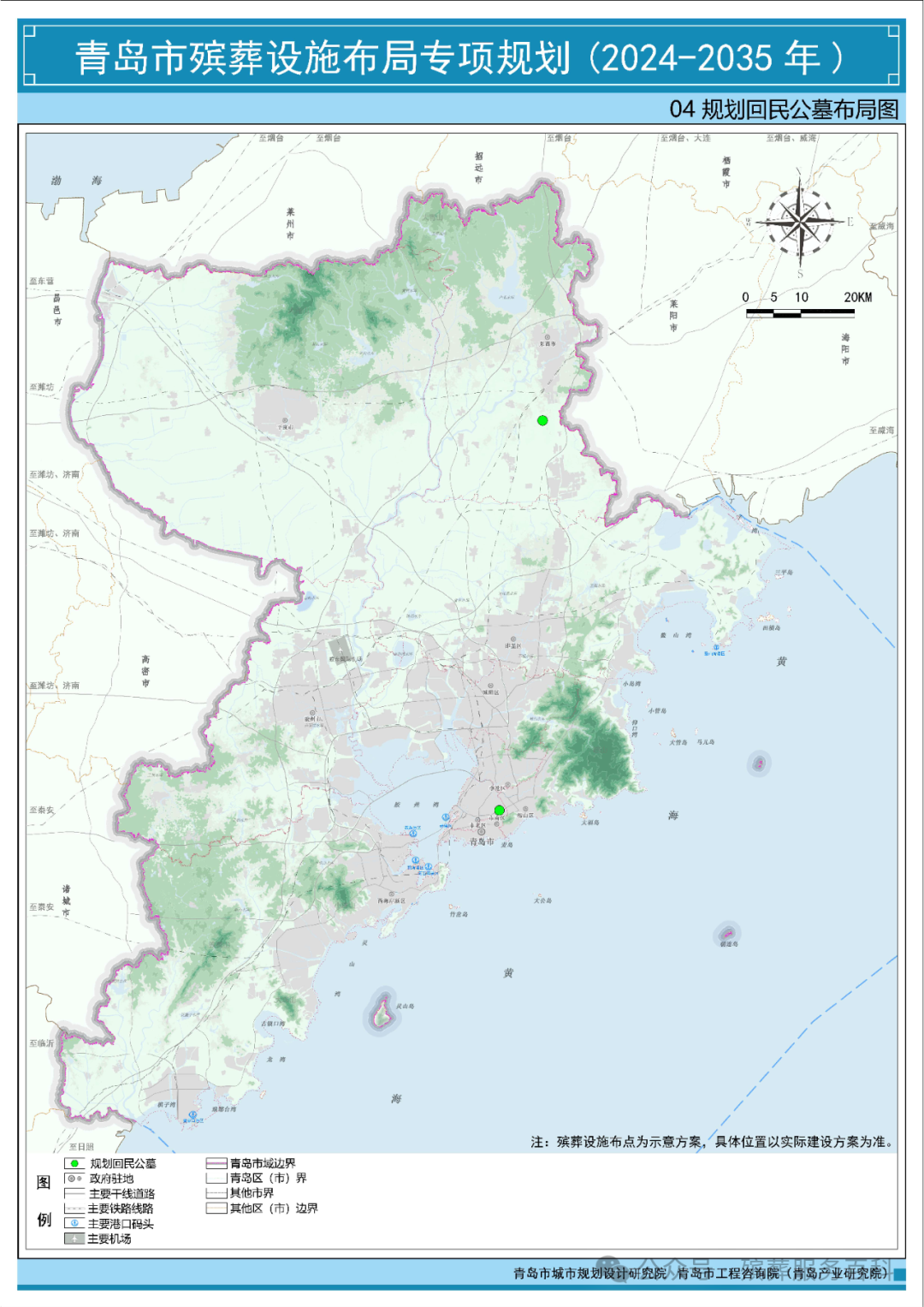Click the 20KM scale bar
924x1307 pixels.
[x=800, y=312]
